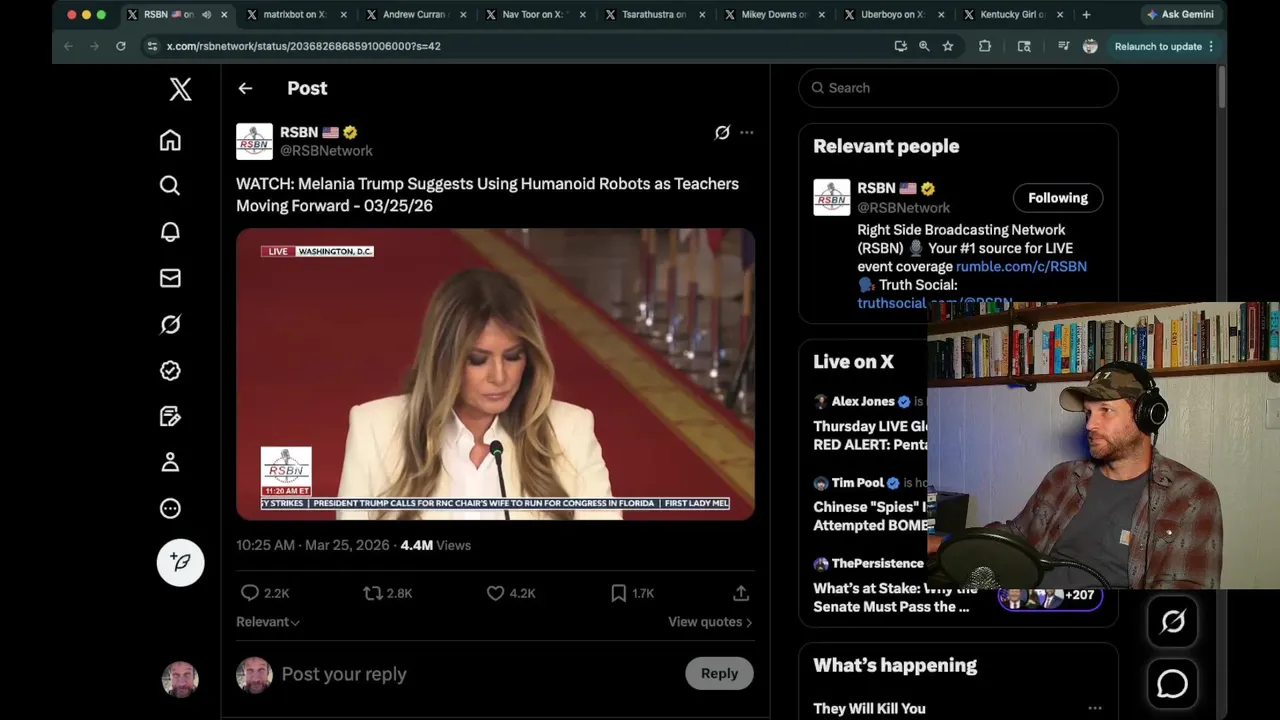Bookmark this page with star icon
Viewport: 1280px width, 720px height.
(x=948, y=46)
